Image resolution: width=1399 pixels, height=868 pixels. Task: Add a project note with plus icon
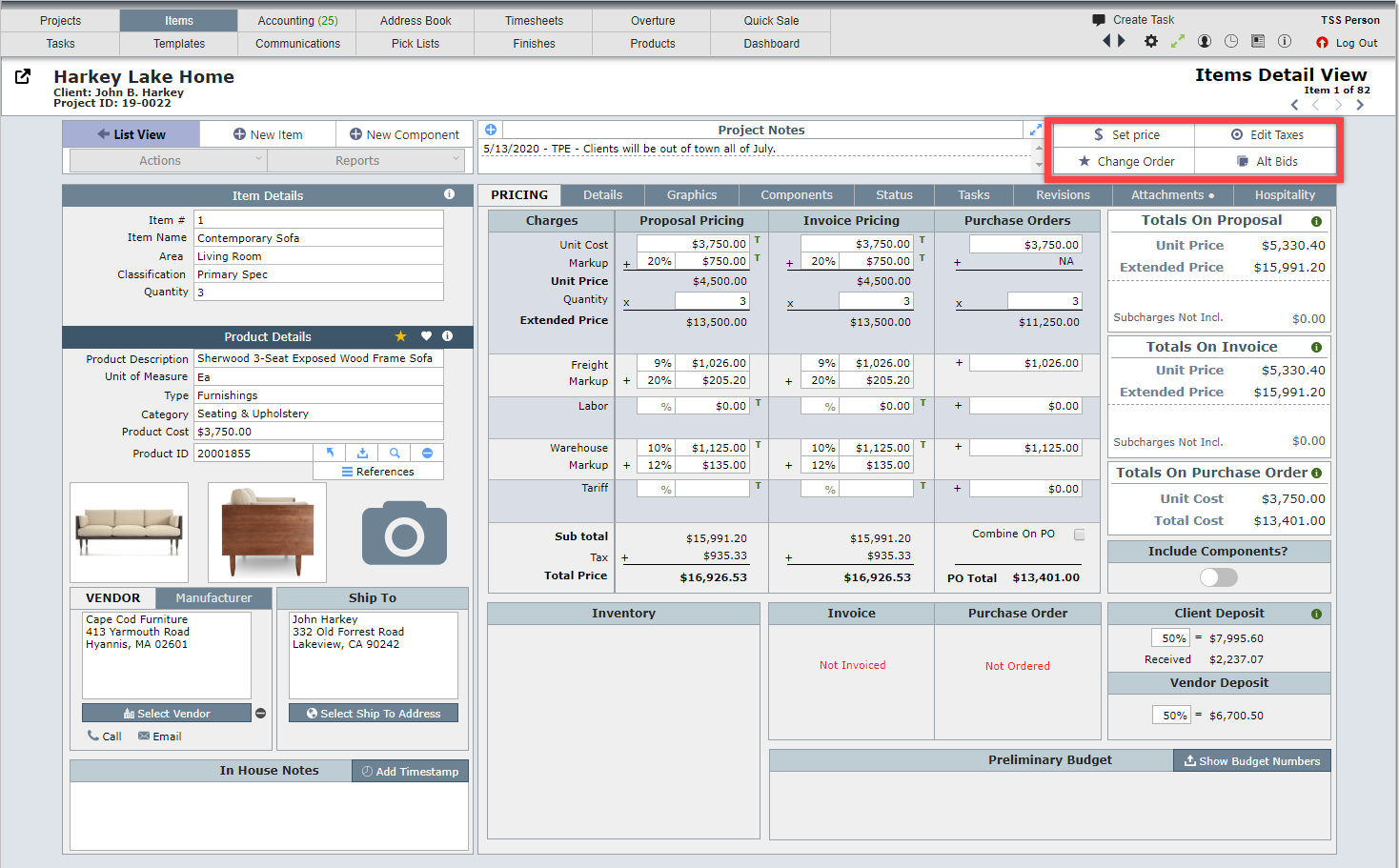491,130
